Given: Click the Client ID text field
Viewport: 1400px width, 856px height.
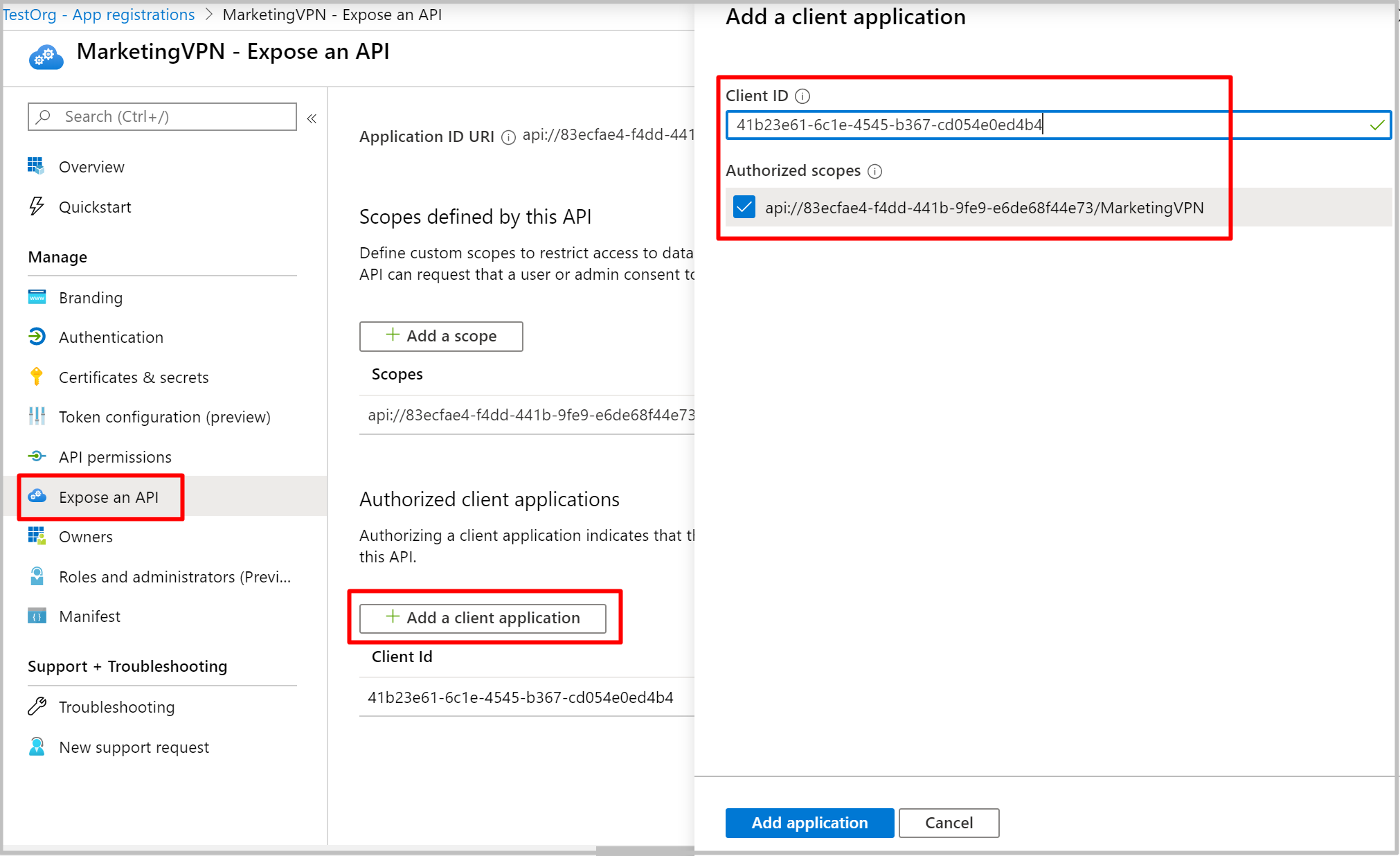Looking at the screenshot, I should point(1039,125).
